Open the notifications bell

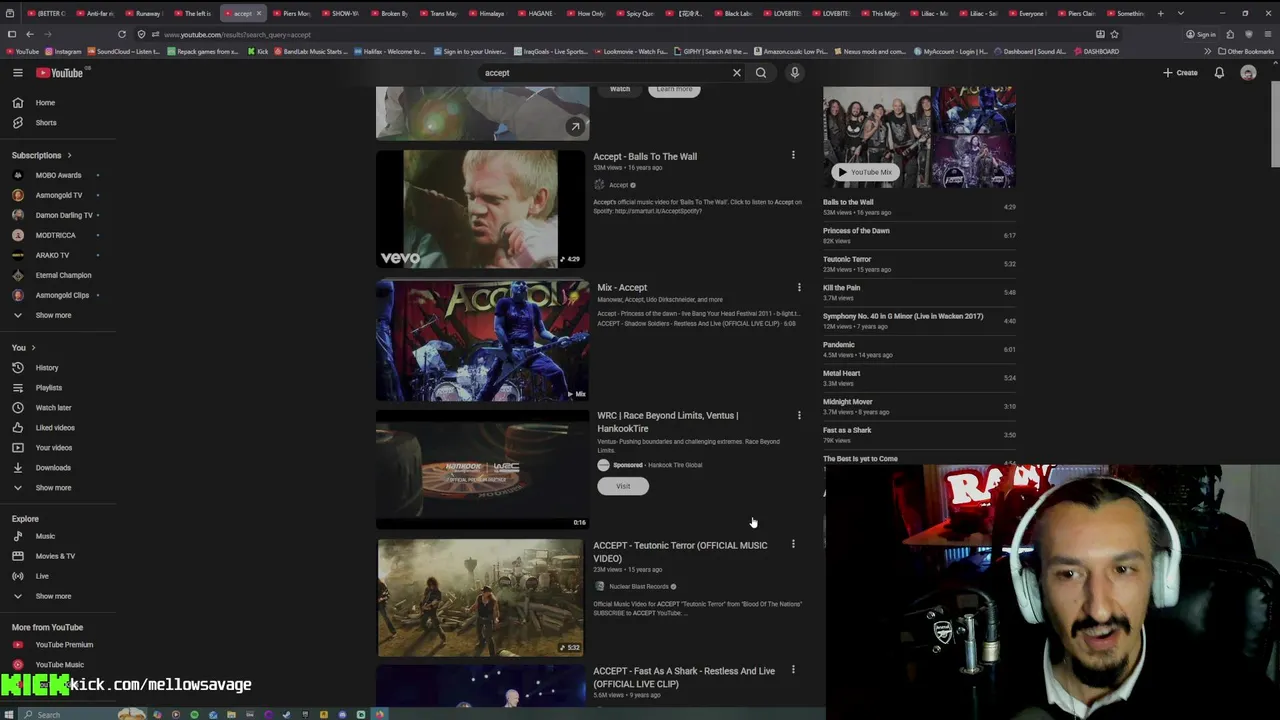(x=1219, y=72)
